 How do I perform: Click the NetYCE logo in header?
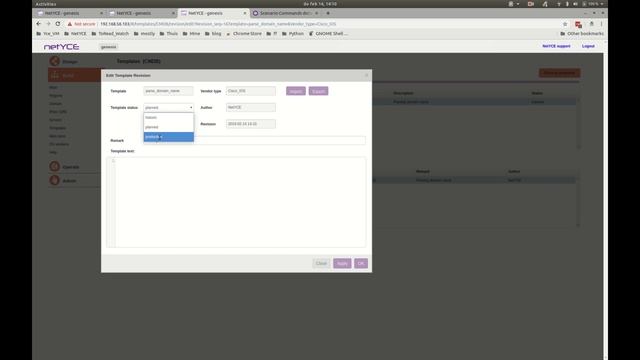coord(62,47)
